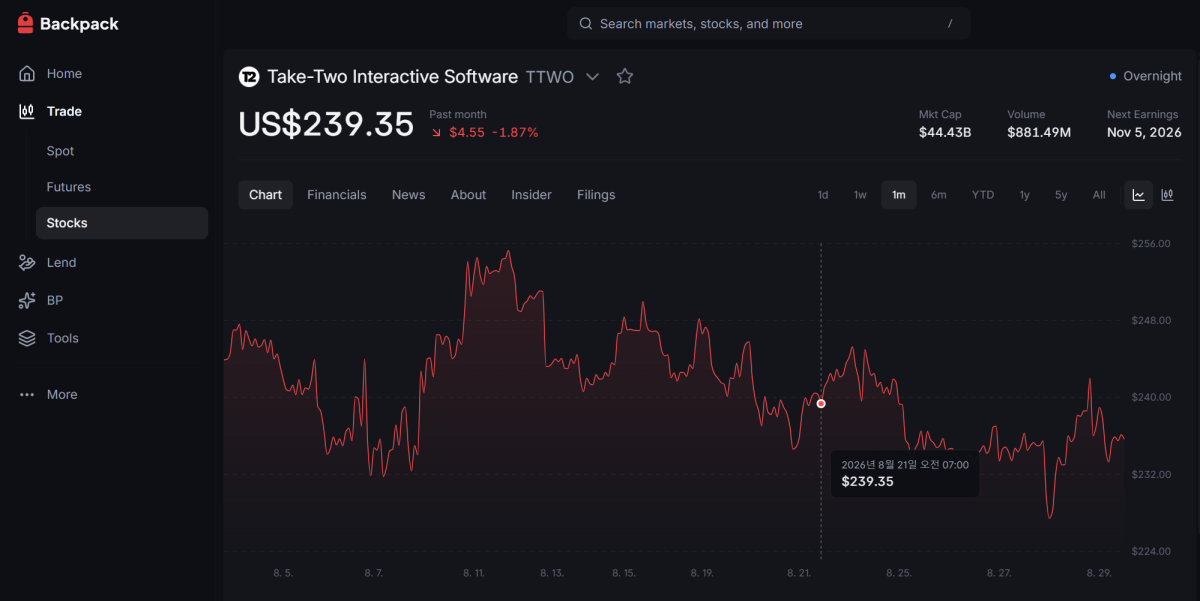Screen dimensions: 1200x601
Task: Click the BP sparkle icon
Action: pyautogui.click(x=27, y=300)
